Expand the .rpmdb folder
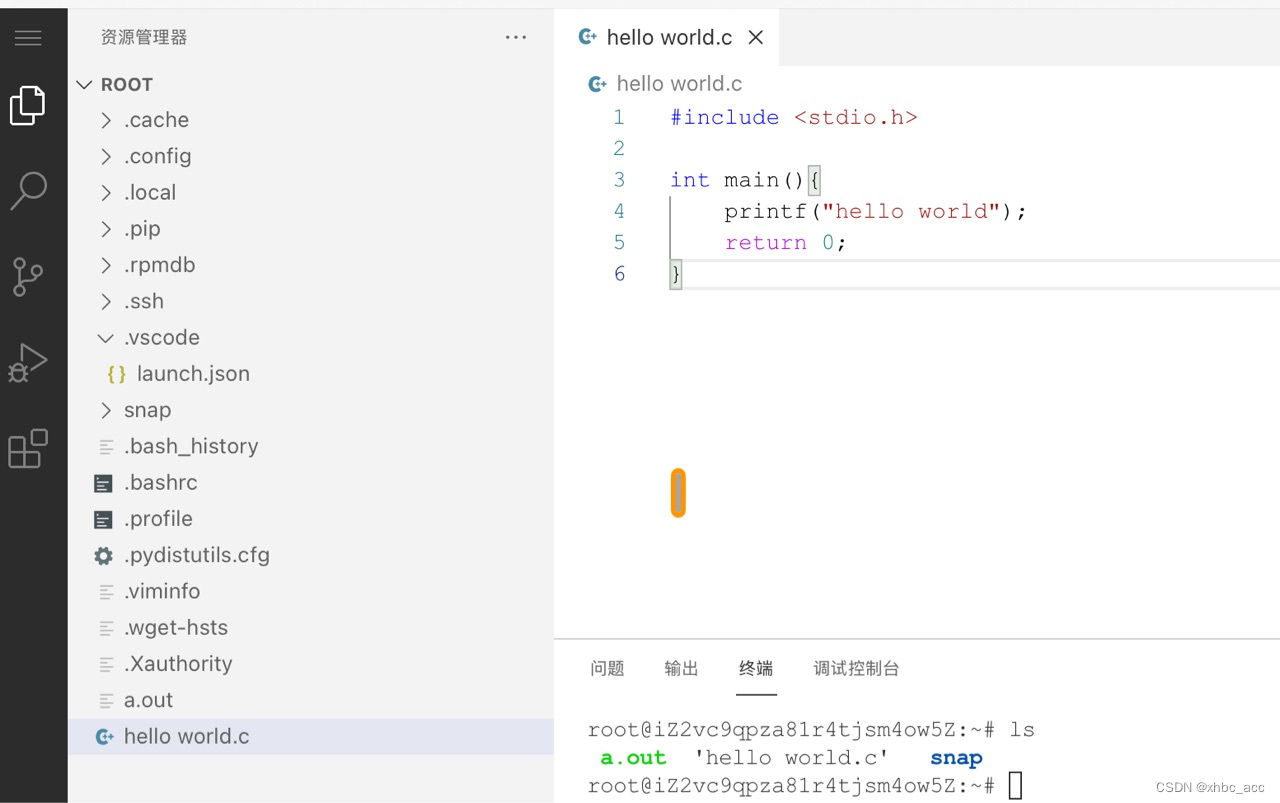This screenshot has height=803, width=1280. (x=106, y=265)
